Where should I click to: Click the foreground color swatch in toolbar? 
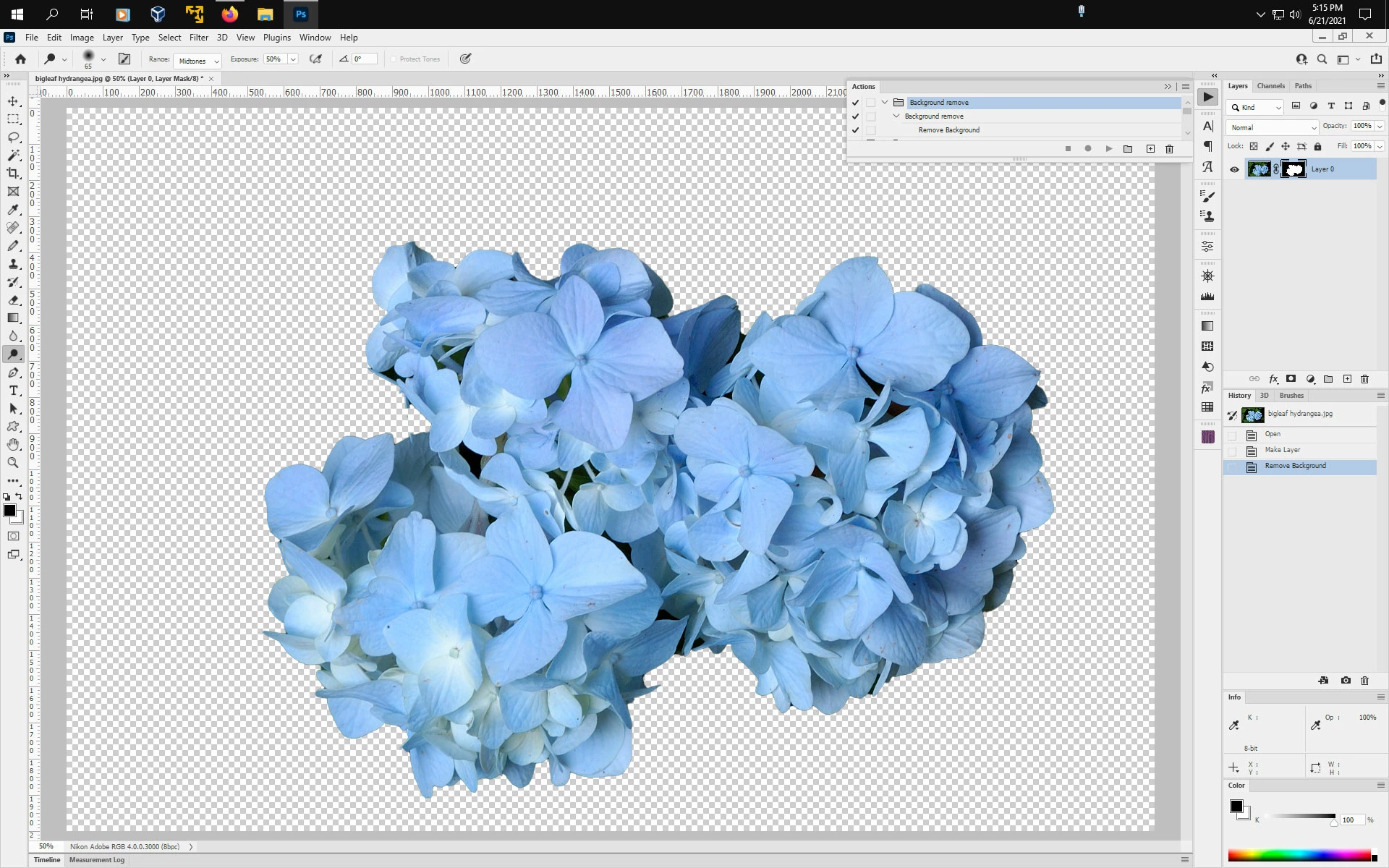(9, 511)
